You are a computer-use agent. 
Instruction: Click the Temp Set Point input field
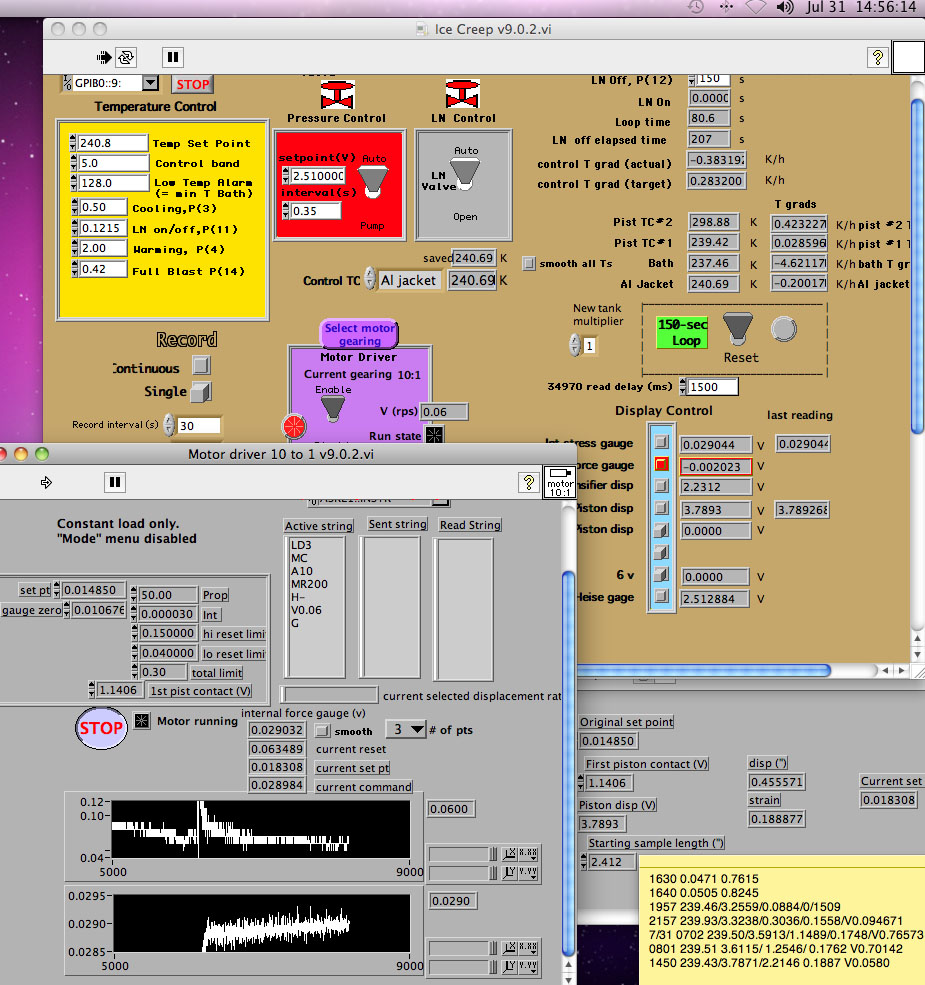pos(110,143)
